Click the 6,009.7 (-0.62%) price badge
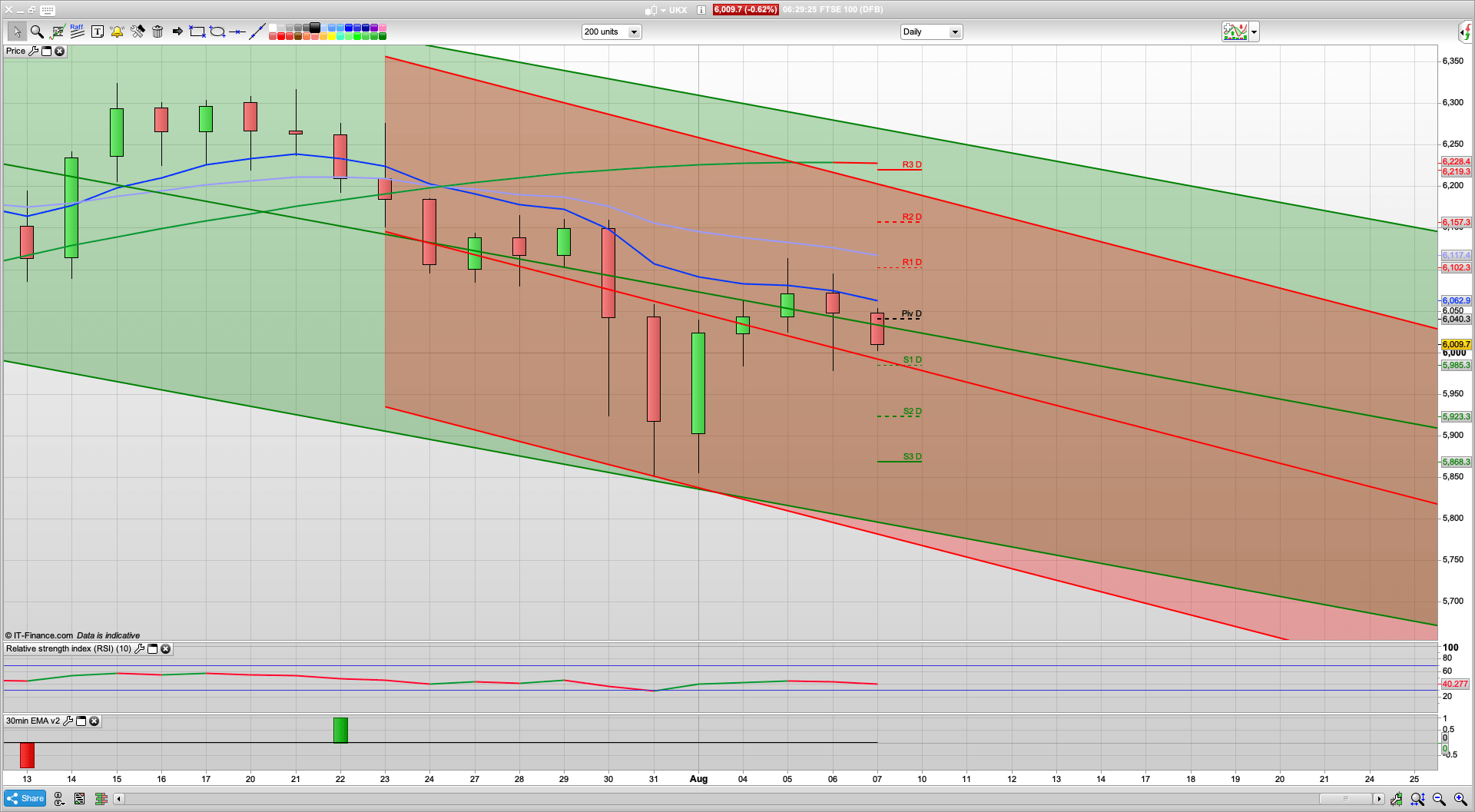Screen dimensions: 1475x812 (x=745, y=10)
